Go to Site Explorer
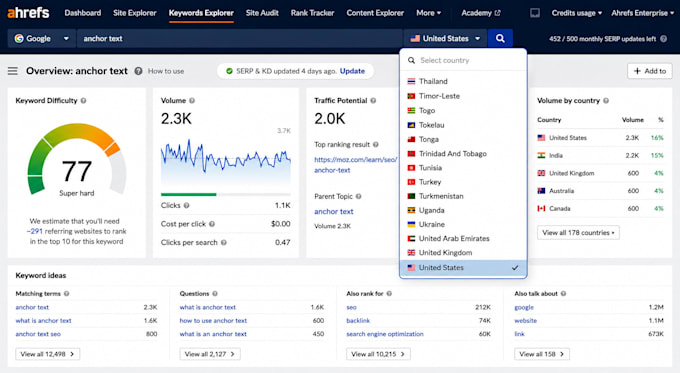This screenshot has height=373, width=680. click(x=134, y=13)
